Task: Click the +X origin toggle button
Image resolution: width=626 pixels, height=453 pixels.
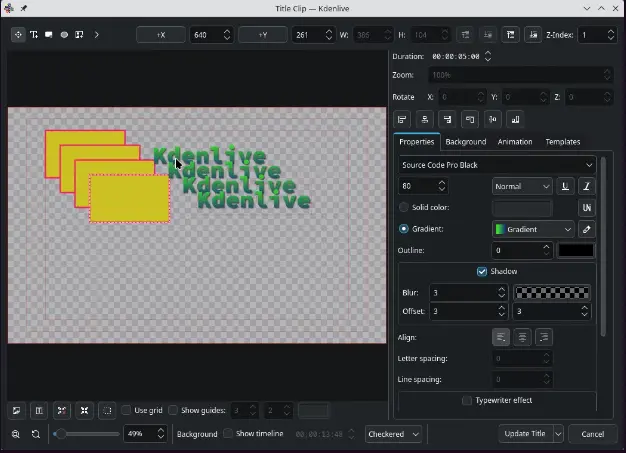Action: click(x=161, y=35)
